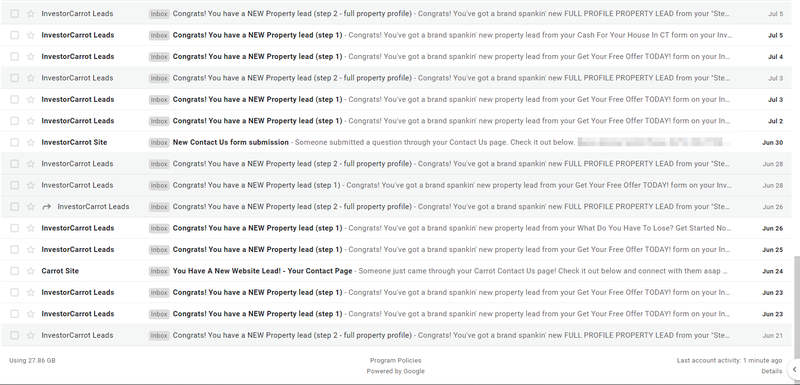Expand the side panel arrow at bottom right

[x=794, y=369]
